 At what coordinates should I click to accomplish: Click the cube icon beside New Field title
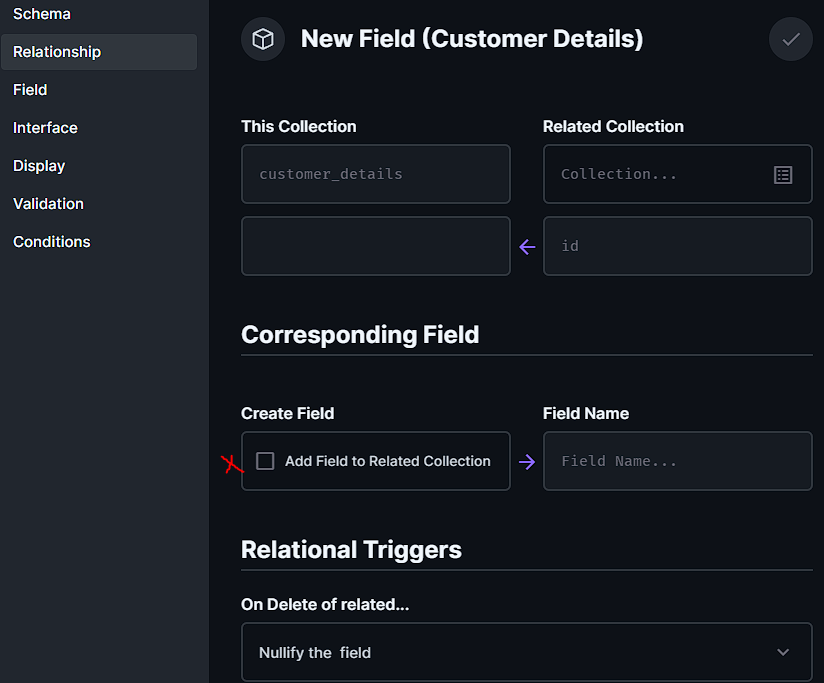(263, 39)
